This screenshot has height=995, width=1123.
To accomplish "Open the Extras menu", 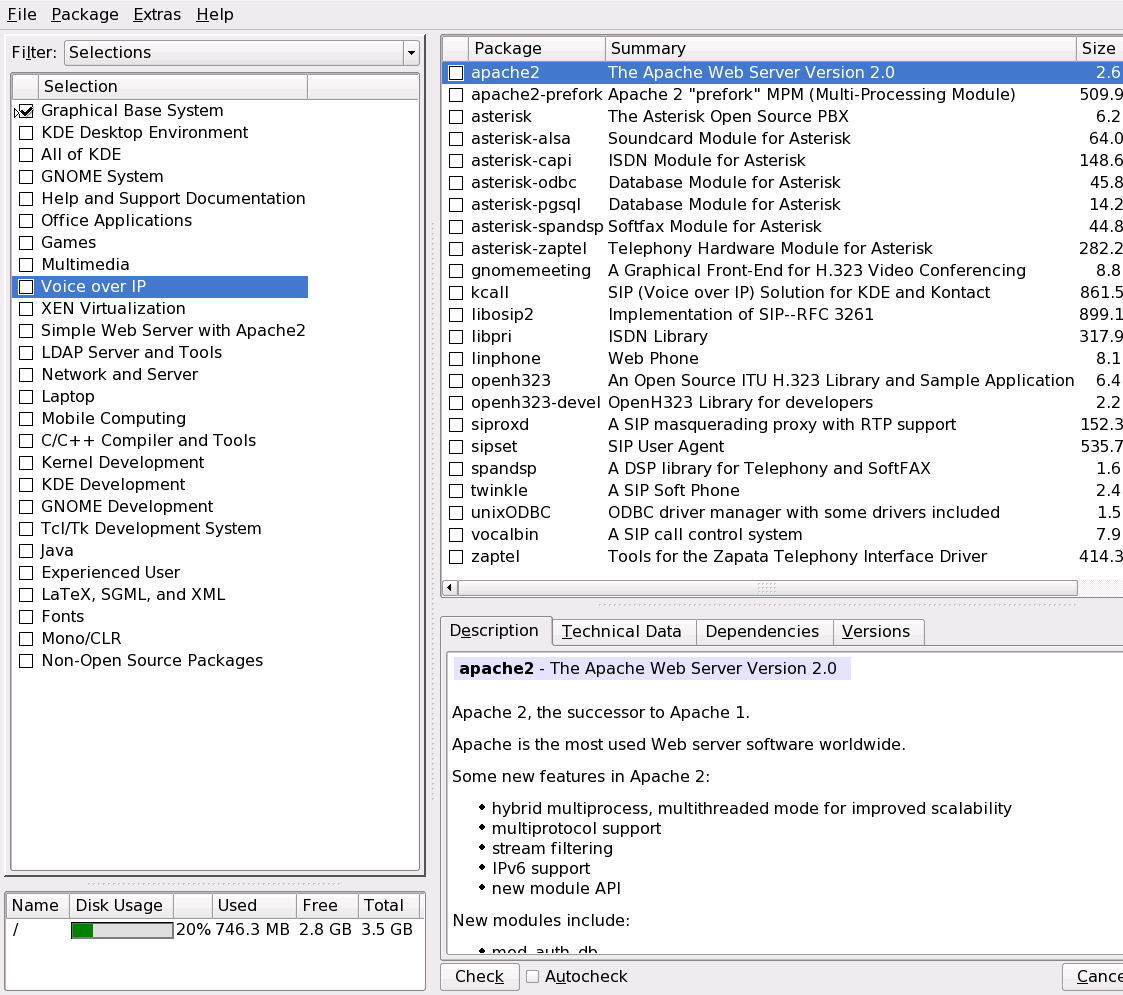I will tap(157, 14).
